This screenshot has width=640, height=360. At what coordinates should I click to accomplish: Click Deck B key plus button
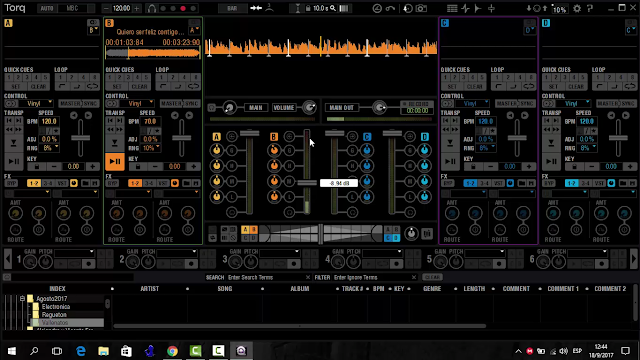[193, 167]
